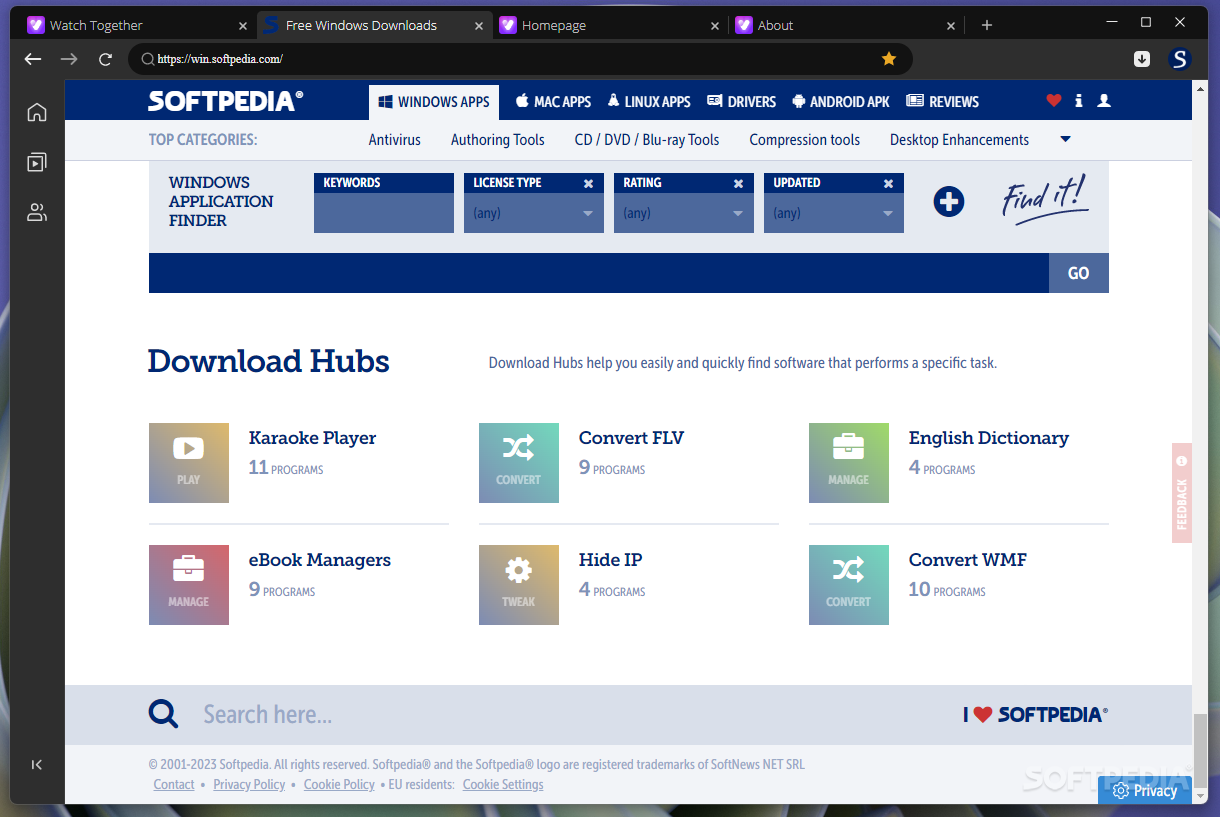The width and height of the screenshot is (1220, 817).
Task: Open the profile S avatar icon
Action: [x=1180, y=59]
